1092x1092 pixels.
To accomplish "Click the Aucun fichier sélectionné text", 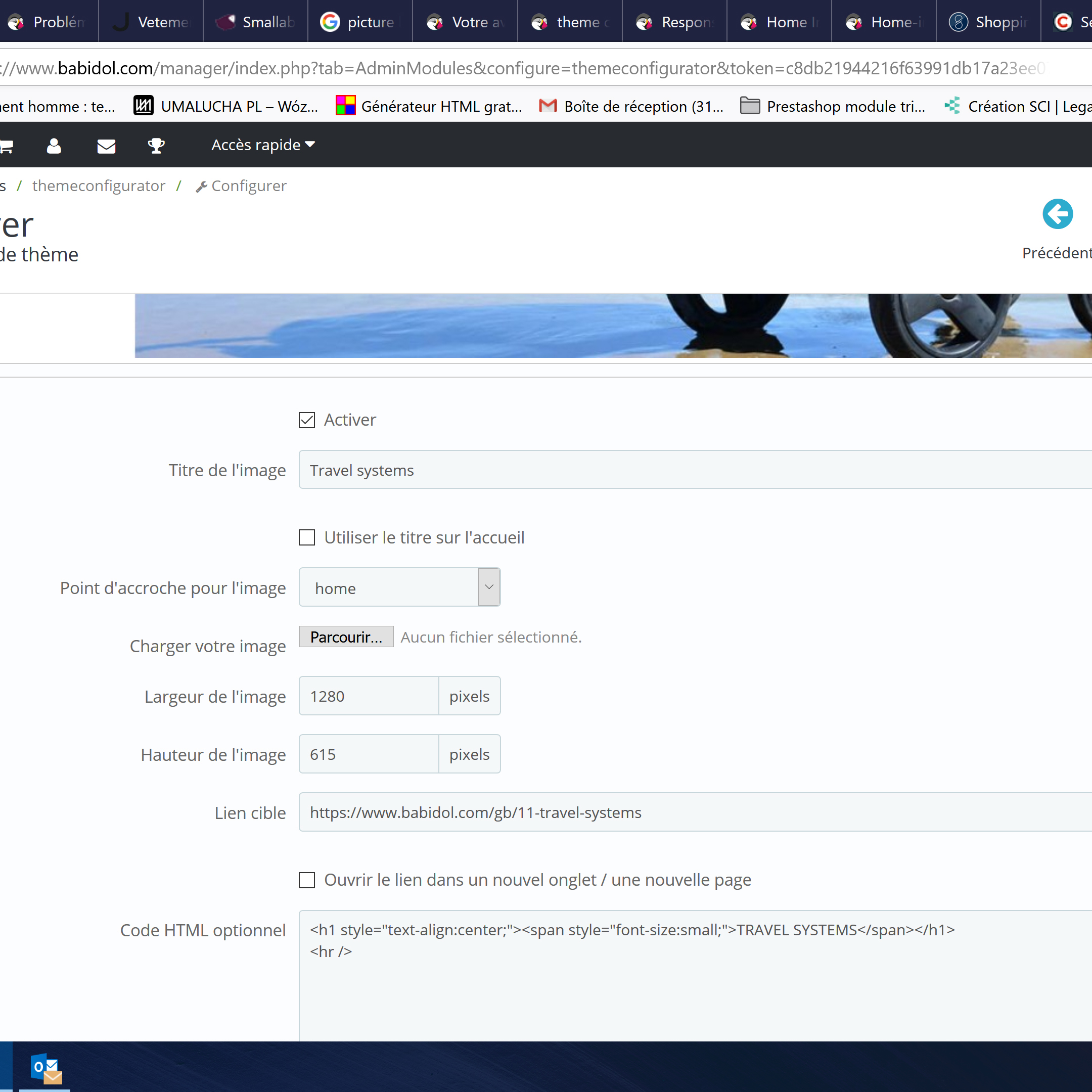I will pyautogui.click(x=491, y=638).
